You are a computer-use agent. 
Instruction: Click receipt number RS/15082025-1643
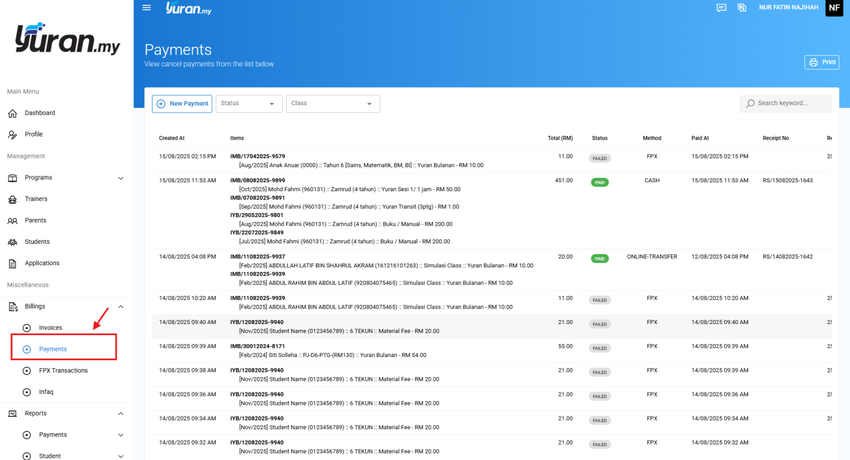788,180
